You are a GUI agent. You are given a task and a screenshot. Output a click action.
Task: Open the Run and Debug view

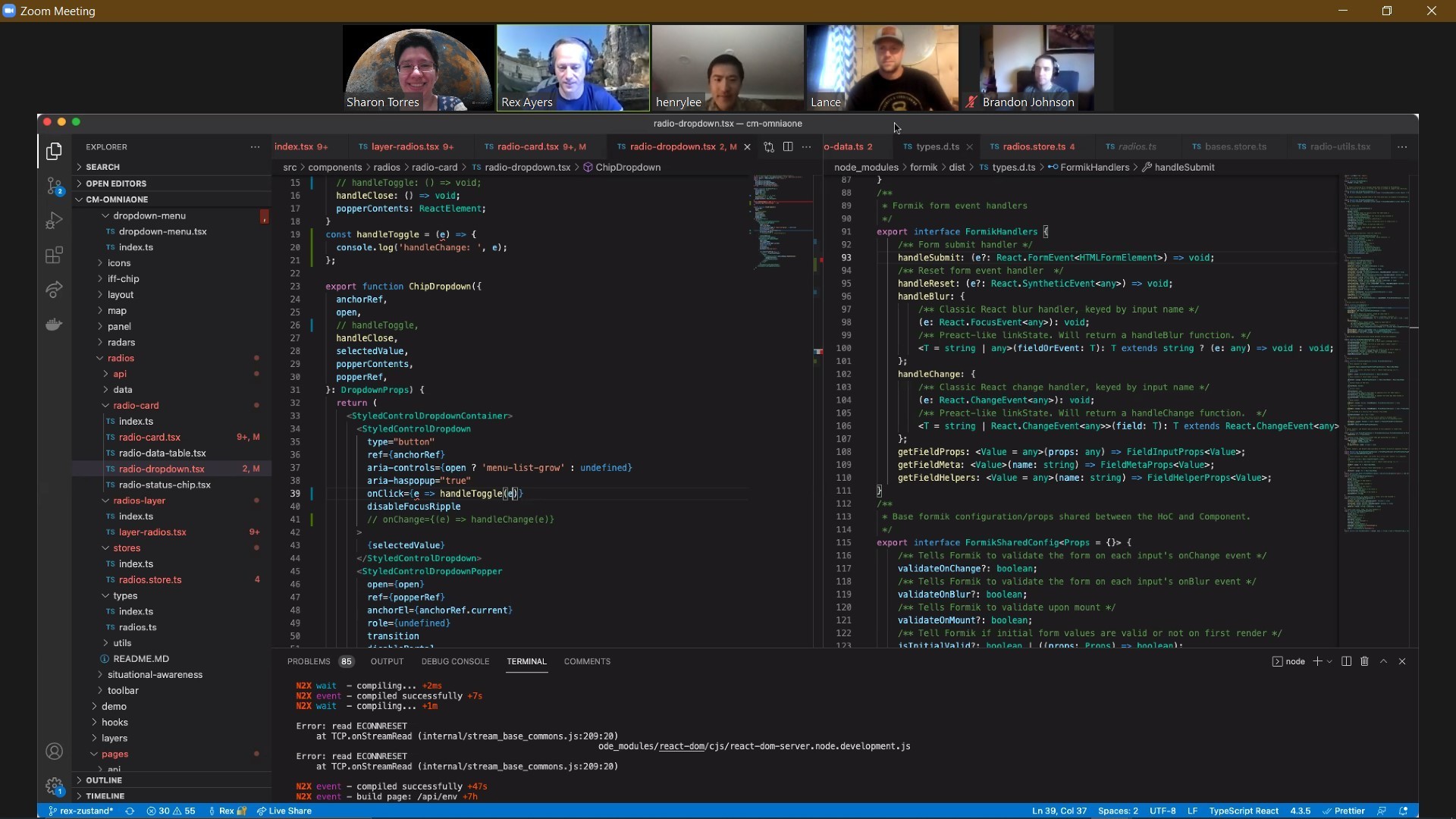tap(54, 221)
